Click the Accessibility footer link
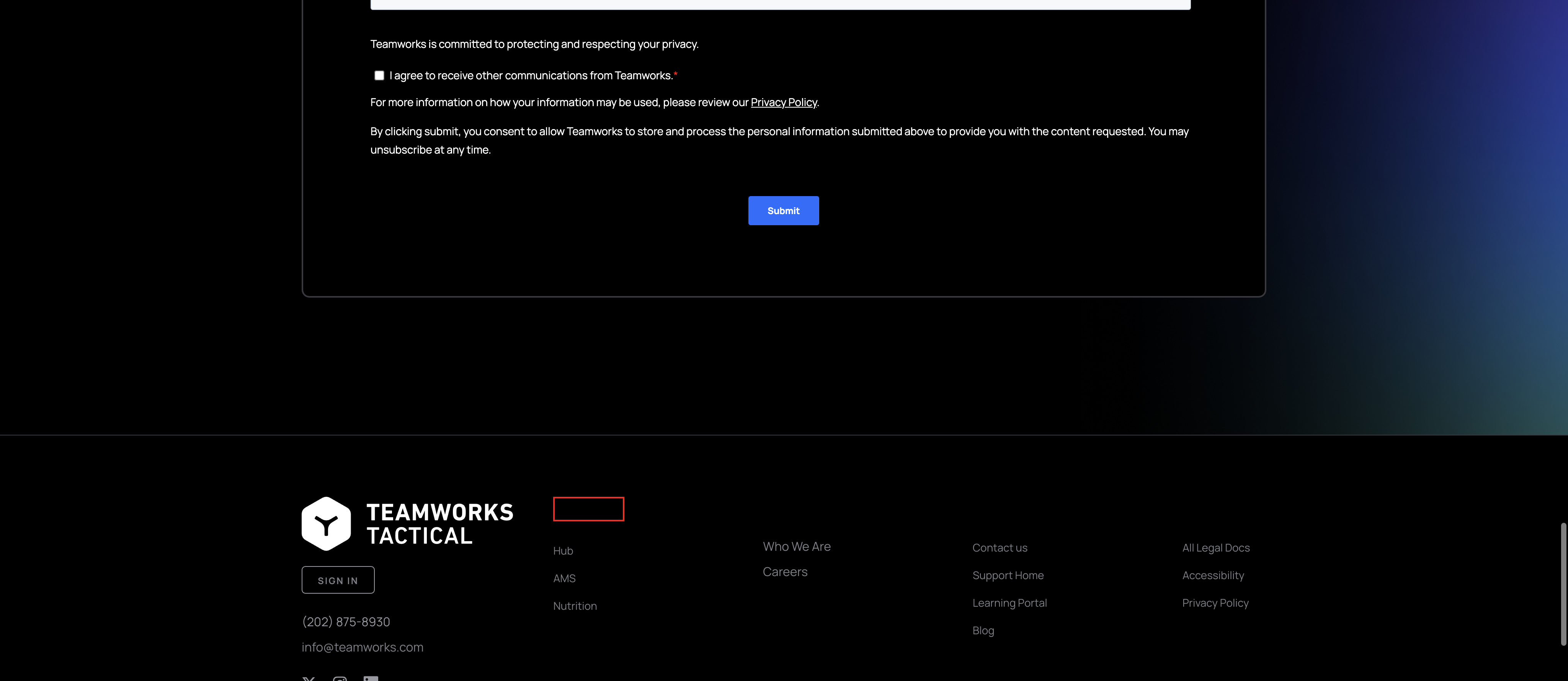The height and width of the screenshot is (681, 1568). click(1212, 575)
